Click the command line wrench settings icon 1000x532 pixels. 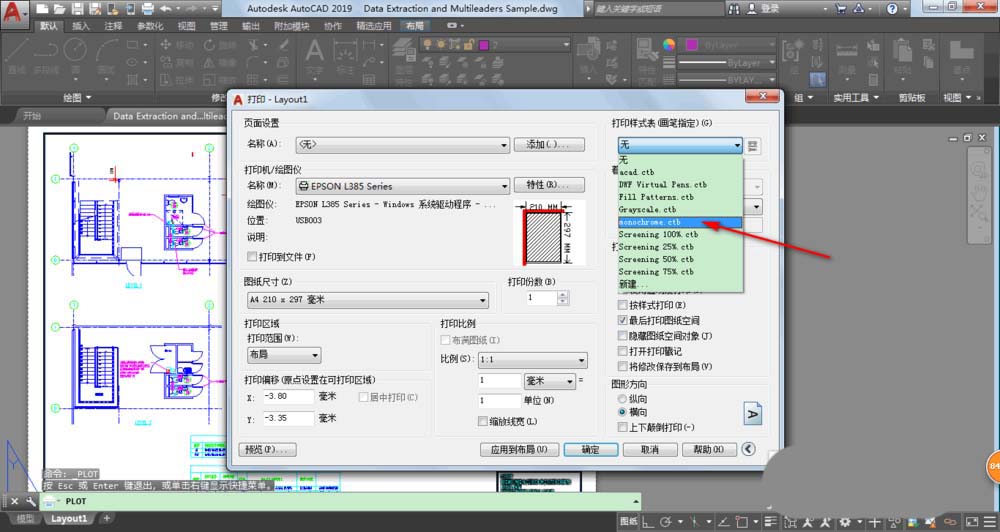(x=29, y=500)
